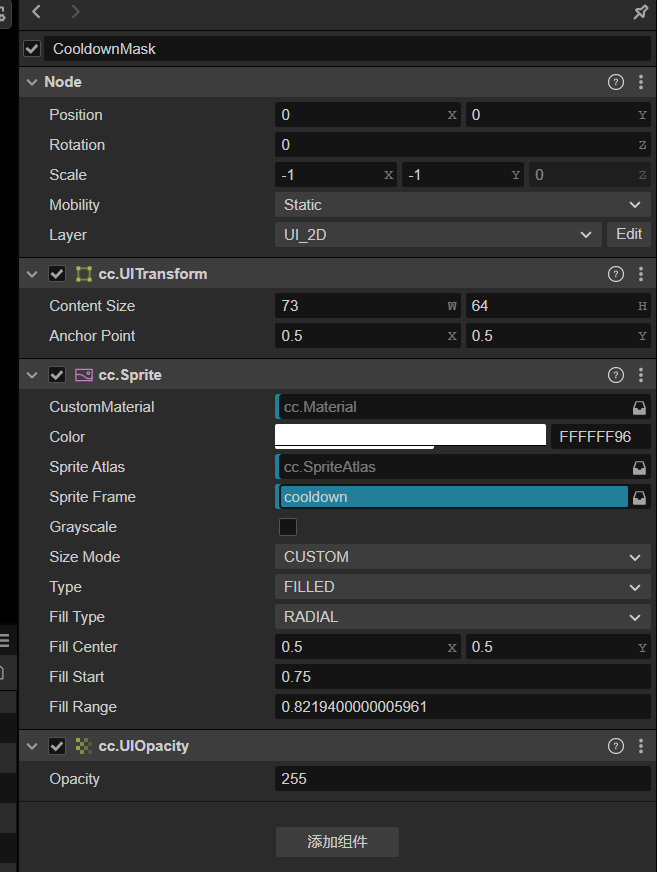Click the CooldownMask node name field
Image resolution: width=657 pixels, height=872 pixels.
pos(348,49)
